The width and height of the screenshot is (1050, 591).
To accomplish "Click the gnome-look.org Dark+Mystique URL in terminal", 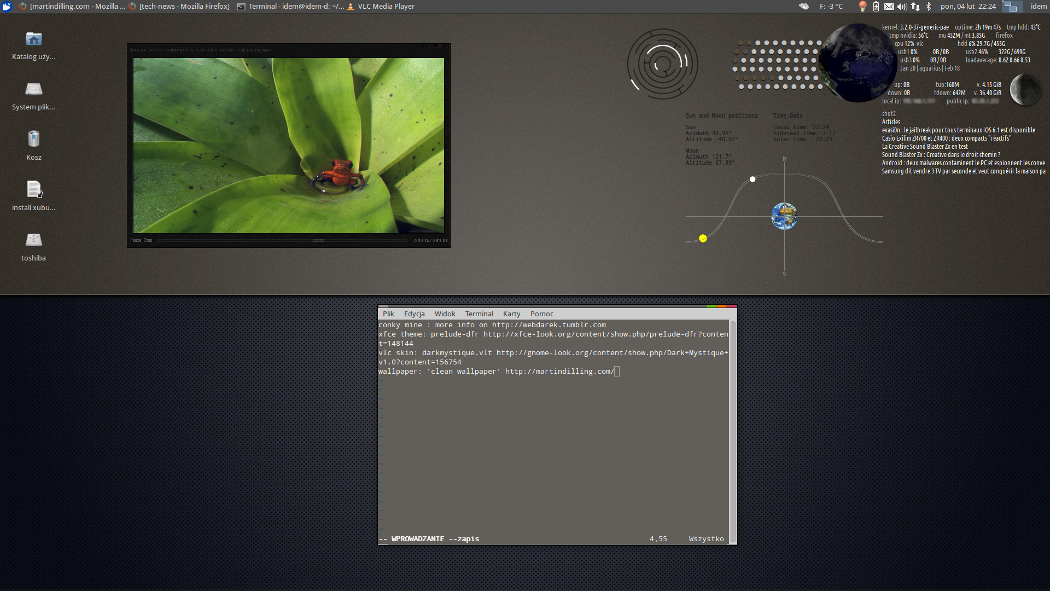I will (612, 353).
